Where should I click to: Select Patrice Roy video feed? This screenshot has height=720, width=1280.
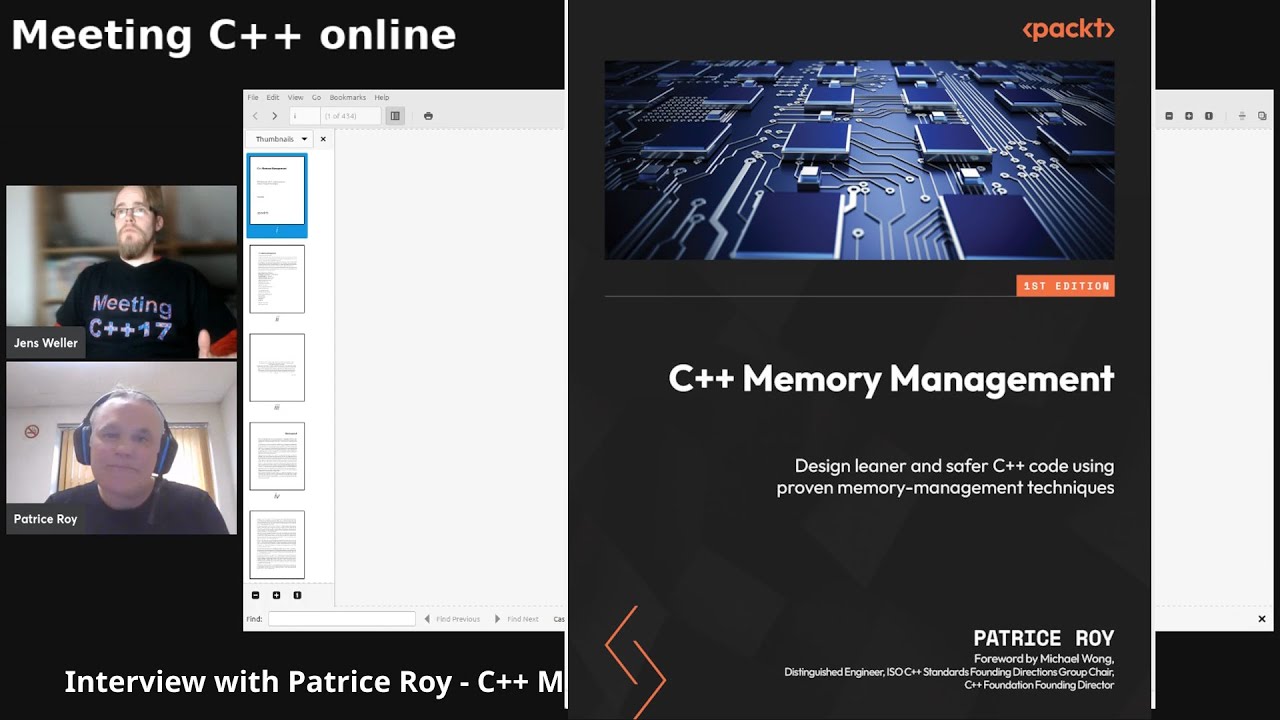[122, 448]
